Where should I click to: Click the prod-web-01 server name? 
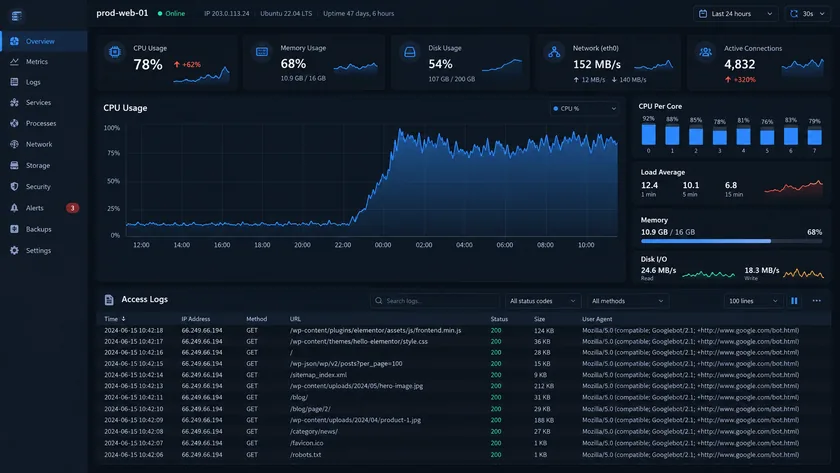122,13
